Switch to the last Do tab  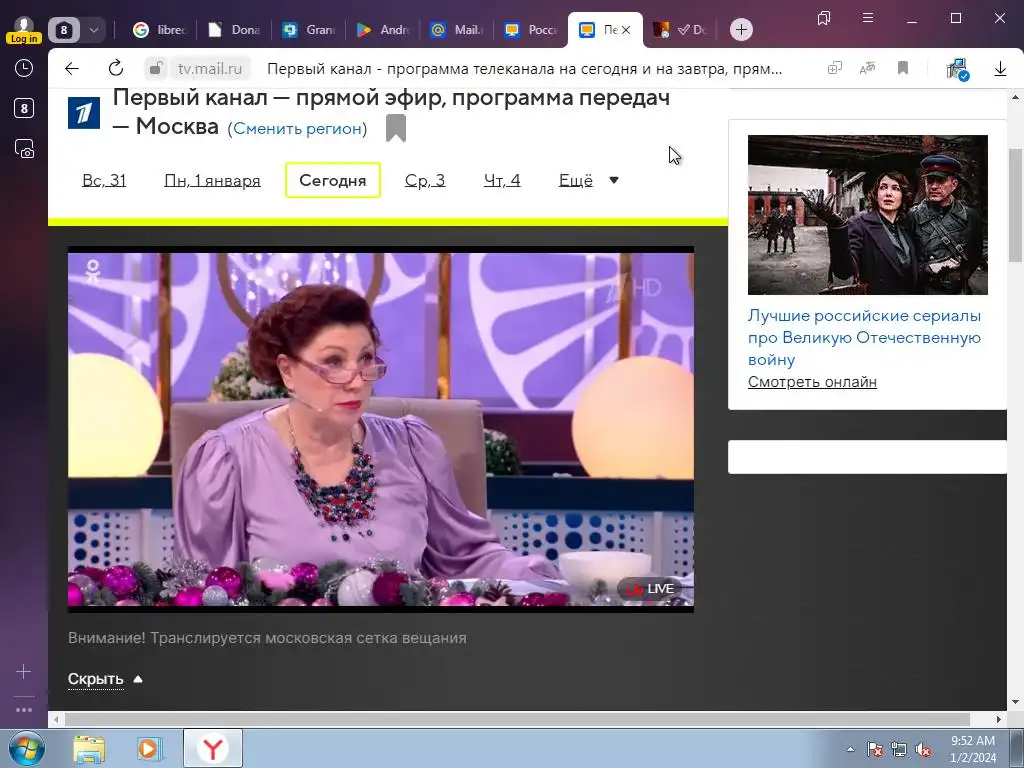coord(682,29)
